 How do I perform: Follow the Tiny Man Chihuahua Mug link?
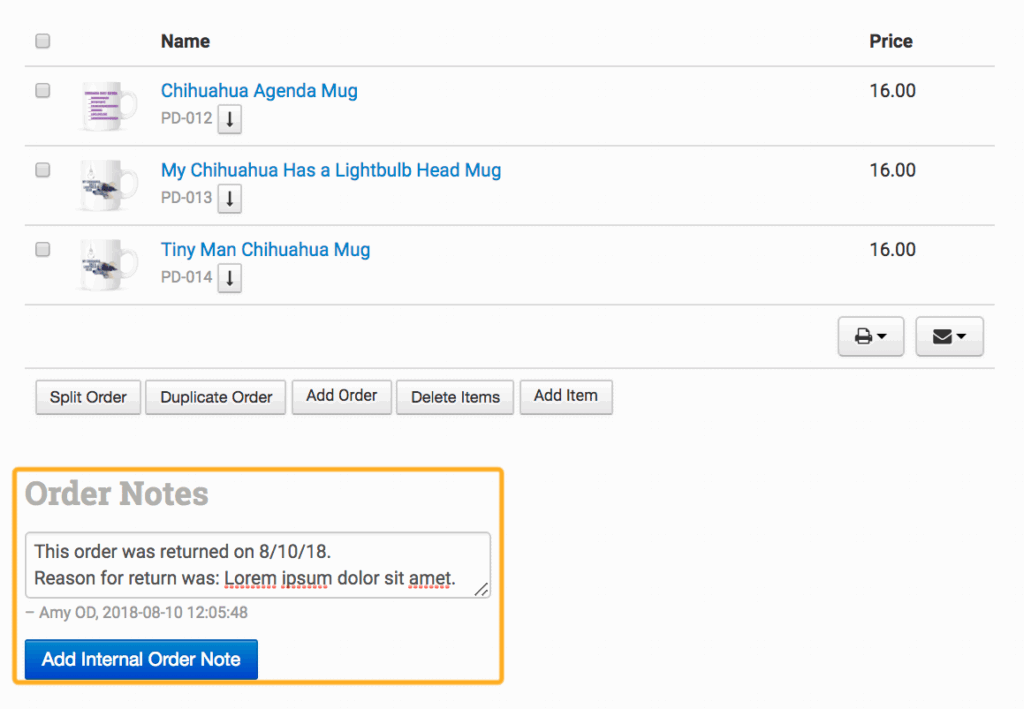265,249
